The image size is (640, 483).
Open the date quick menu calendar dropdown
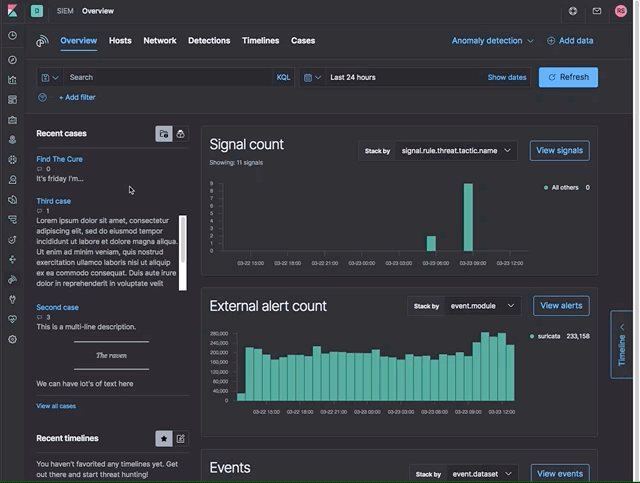[x=313, y=77]
